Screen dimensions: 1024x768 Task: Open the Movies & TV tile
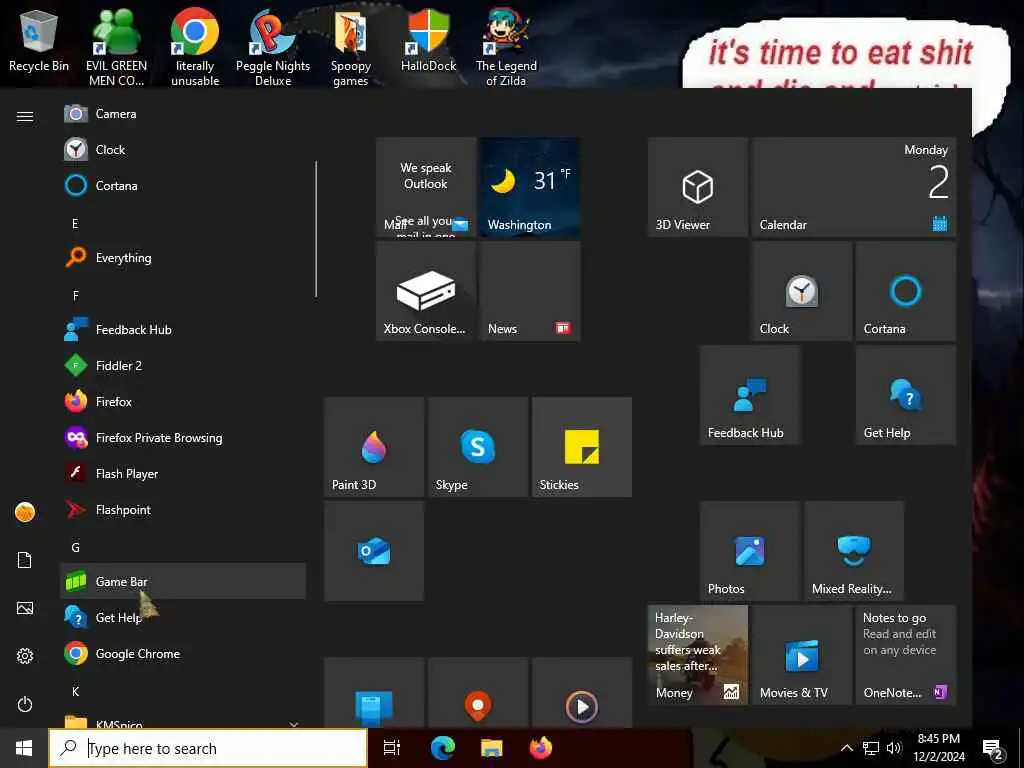801,654
